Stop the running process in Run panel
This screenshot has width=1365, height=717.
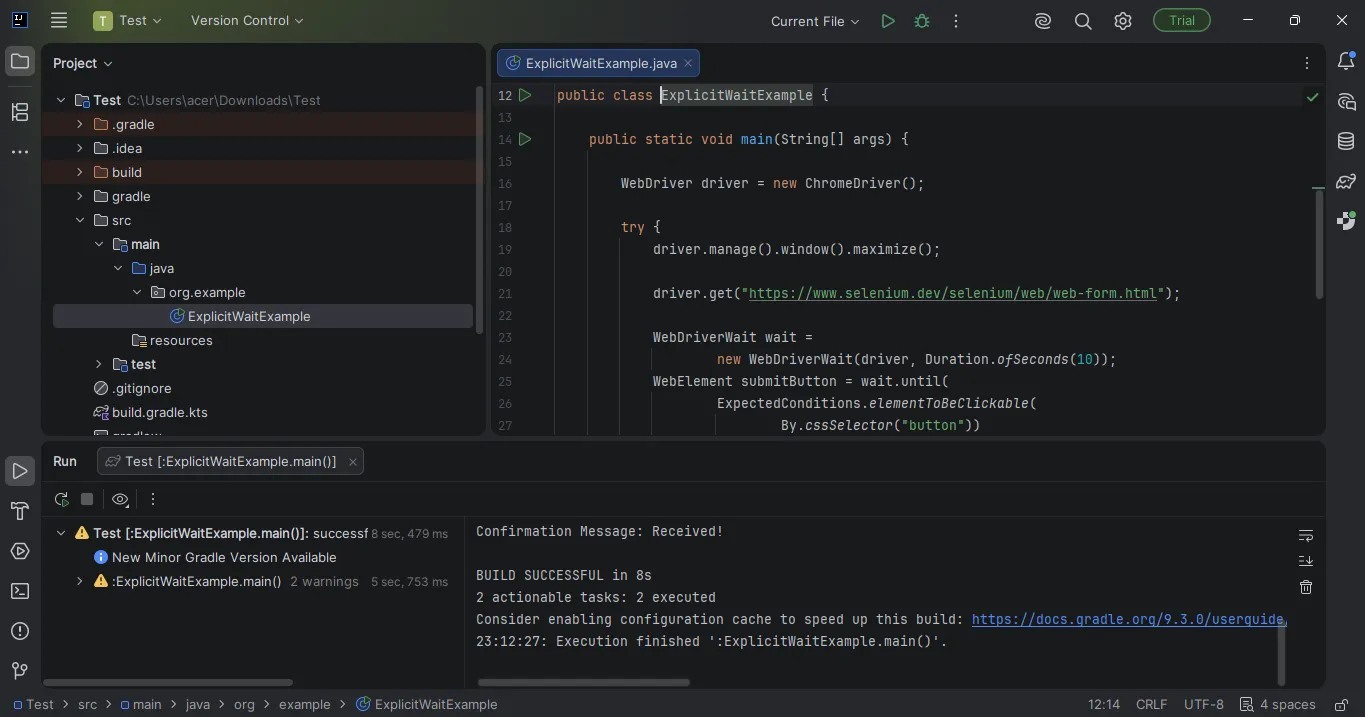[87, 499]
